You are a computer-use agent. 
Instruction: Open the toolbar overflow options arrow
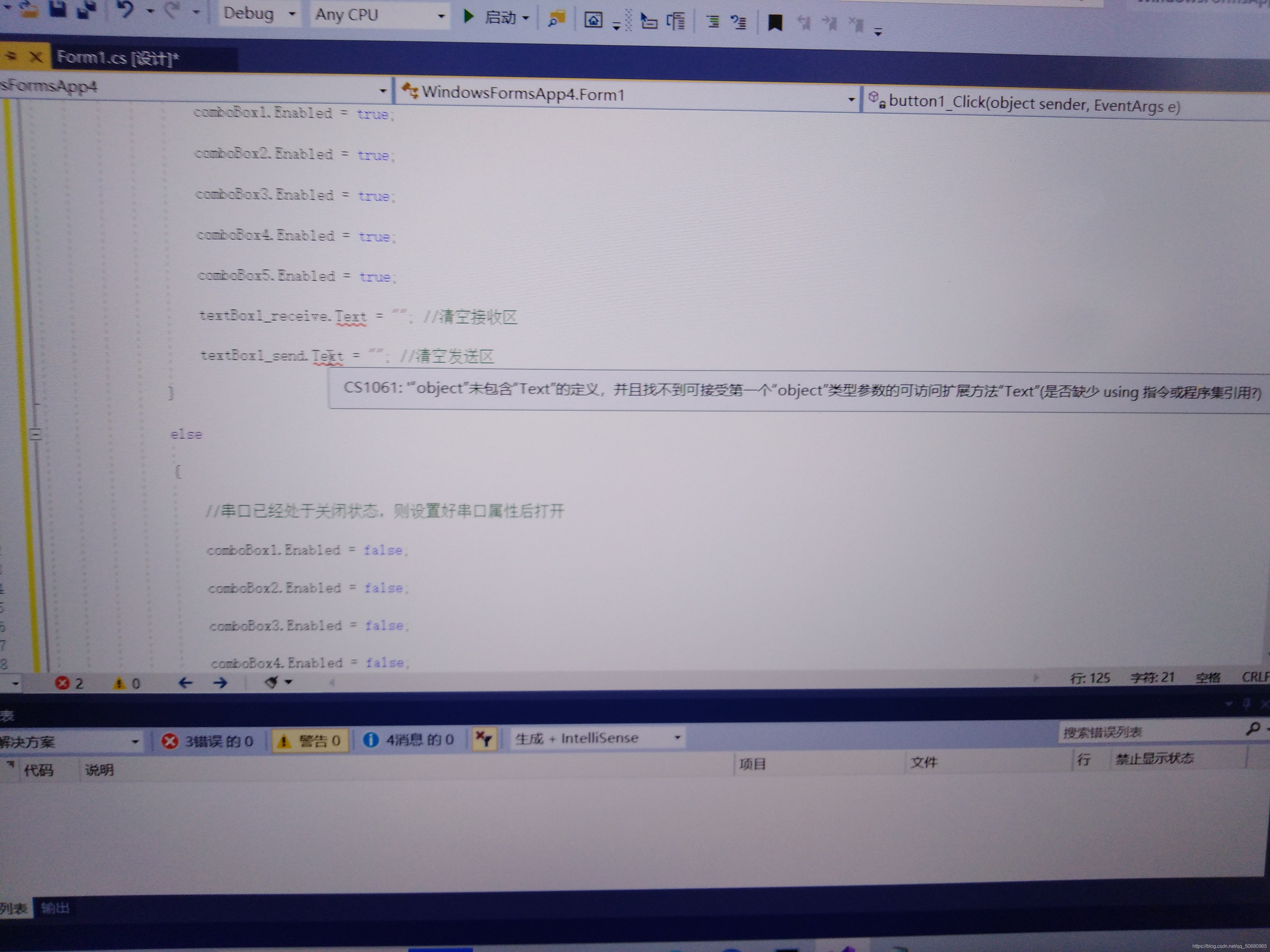878,32
